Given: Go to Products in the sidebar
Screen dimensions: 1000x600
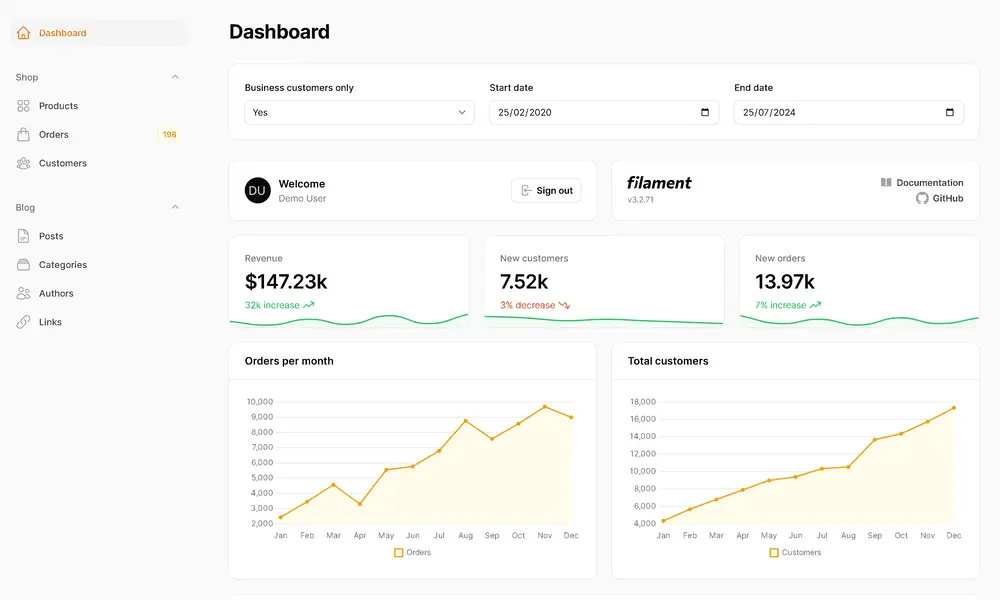Looking at the screenshot, I should pos(99,106).
